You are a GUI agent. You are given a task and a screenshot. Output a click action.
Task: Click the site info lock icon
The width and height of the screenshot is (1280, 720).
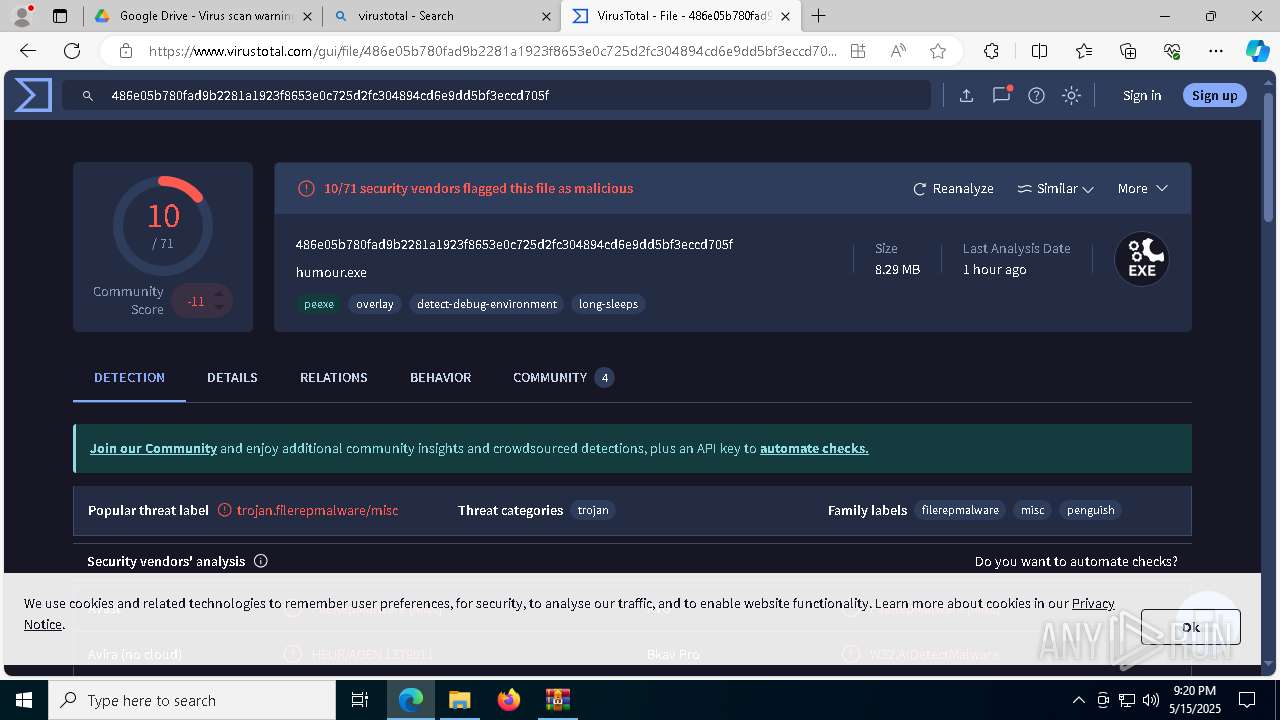pyautogui.click(x=126, y=51)
